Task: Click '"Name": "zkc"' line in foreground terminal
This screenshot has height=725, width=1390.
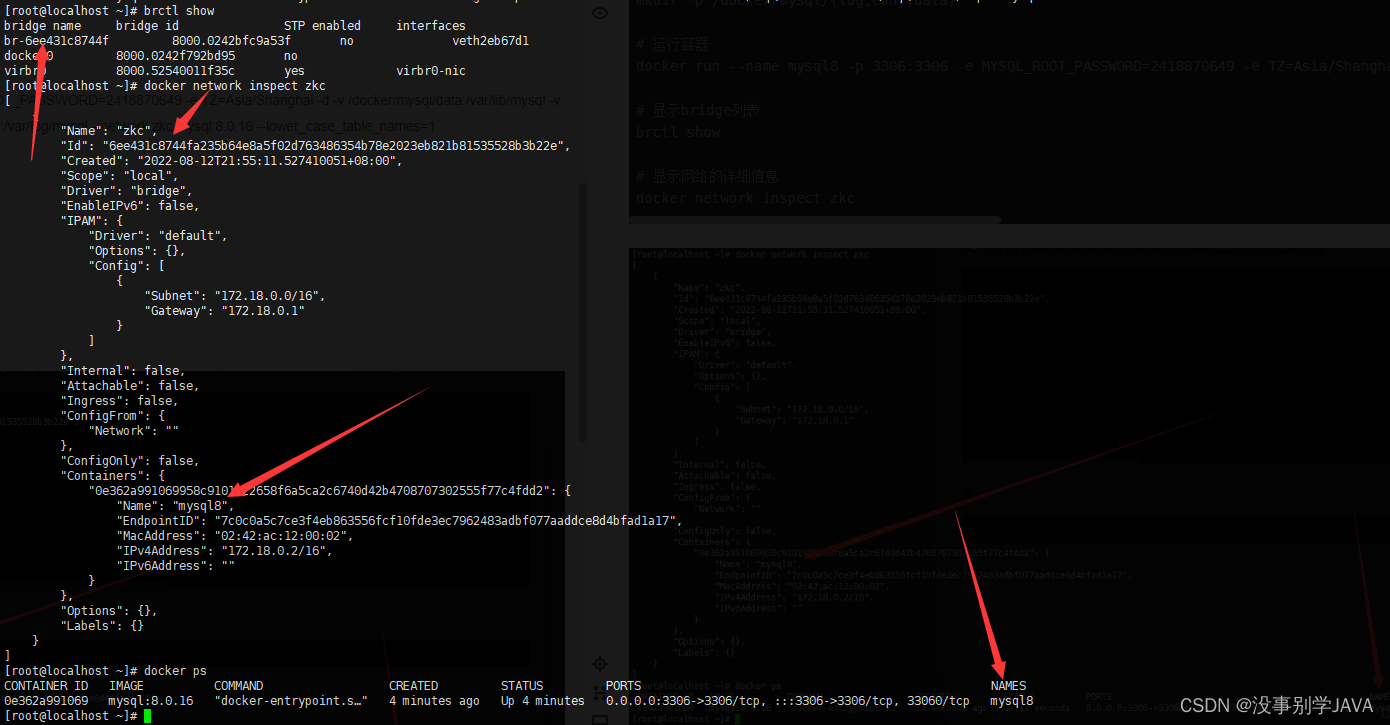Action: pos(109,131)
